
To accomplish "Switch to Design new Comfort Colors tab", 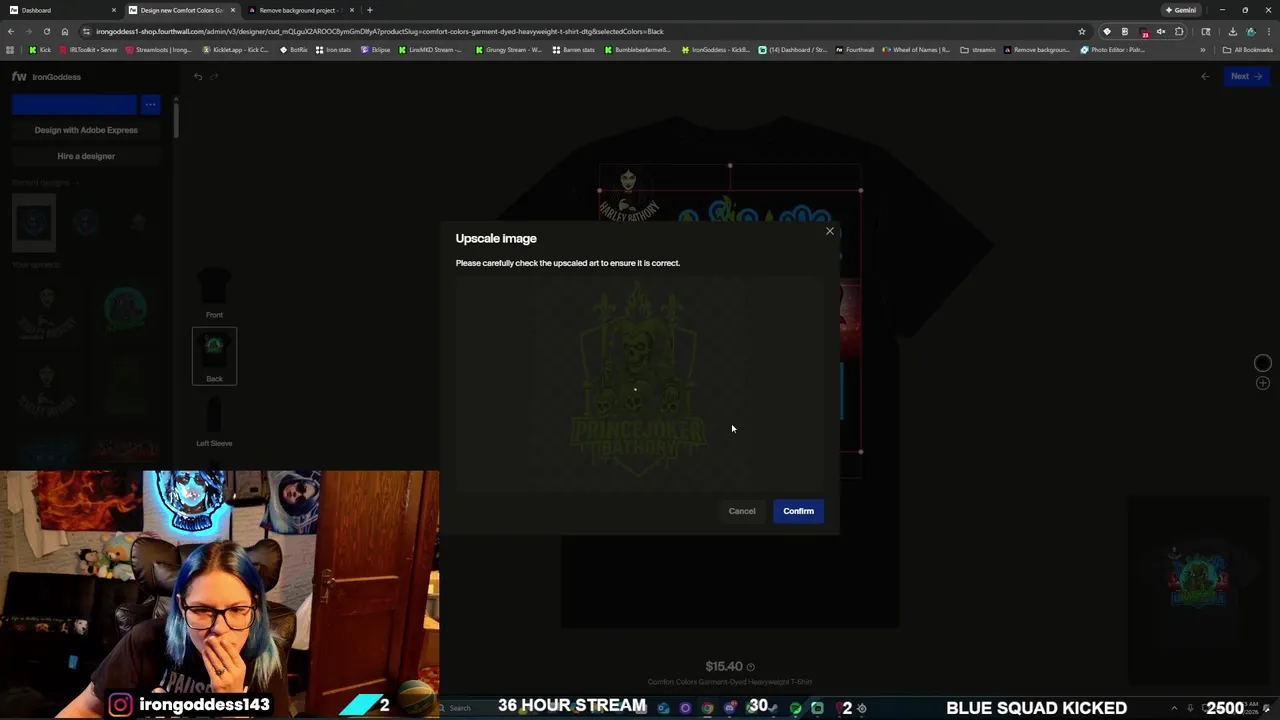I will (180, 10).
